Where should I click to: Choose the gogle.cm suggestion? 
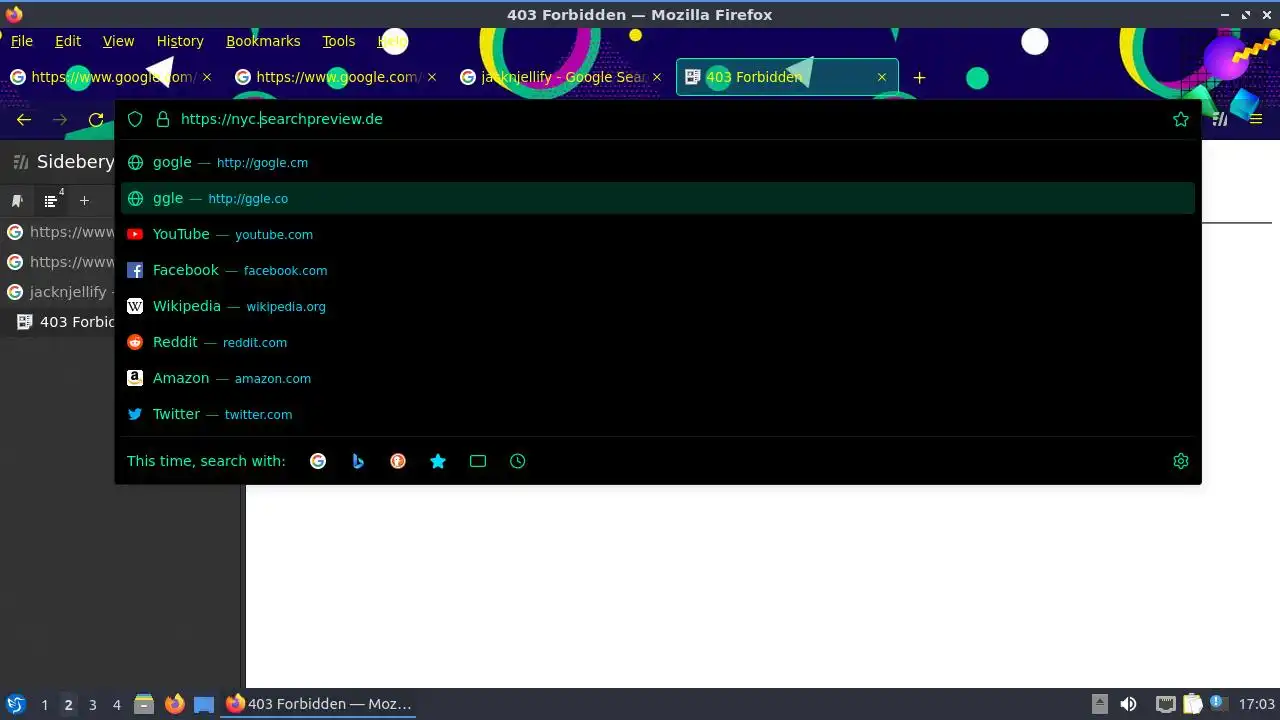tap(658, 162)
